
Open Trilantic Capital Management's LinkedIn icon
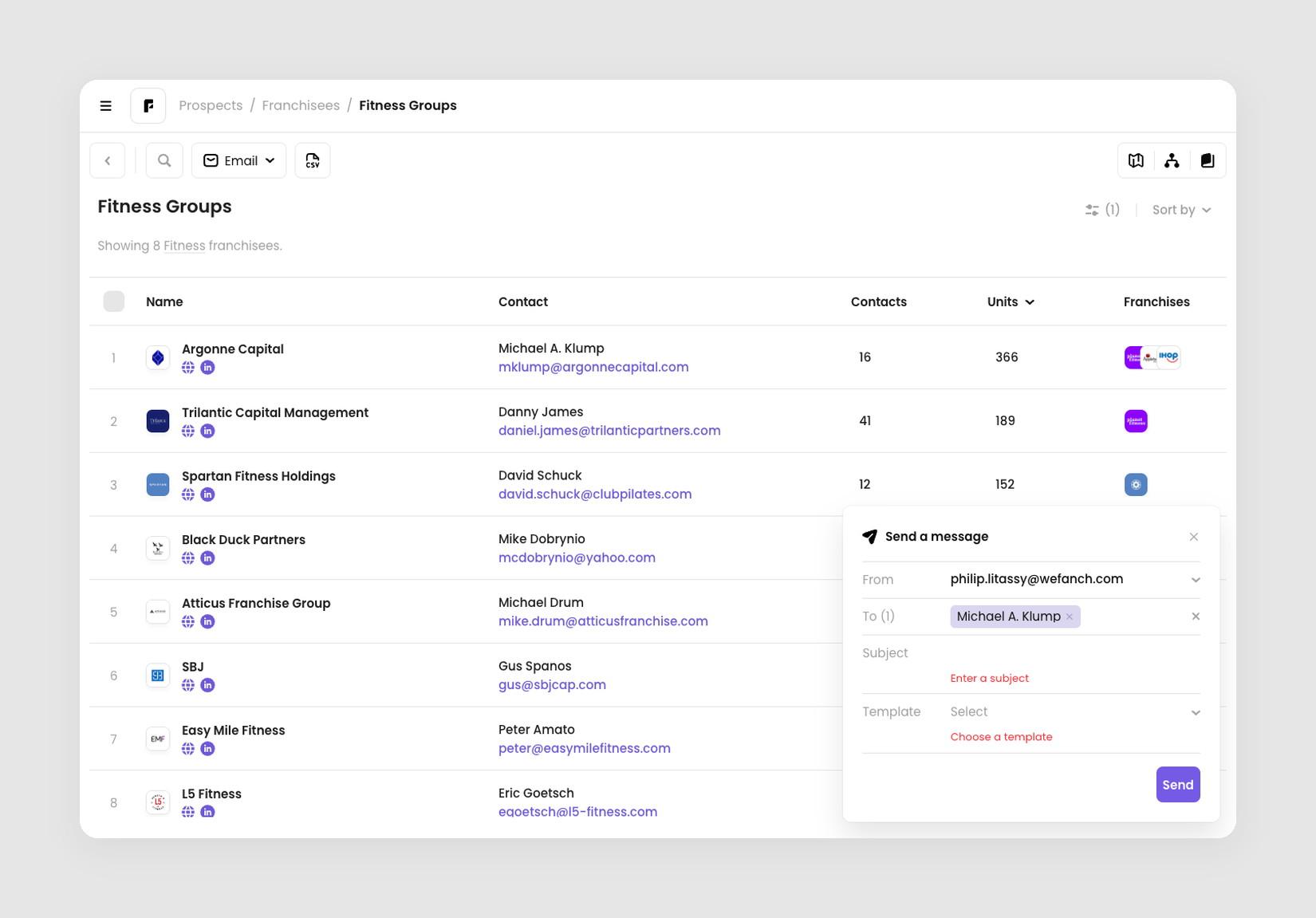pyautogui.click(x=207, y=431)
